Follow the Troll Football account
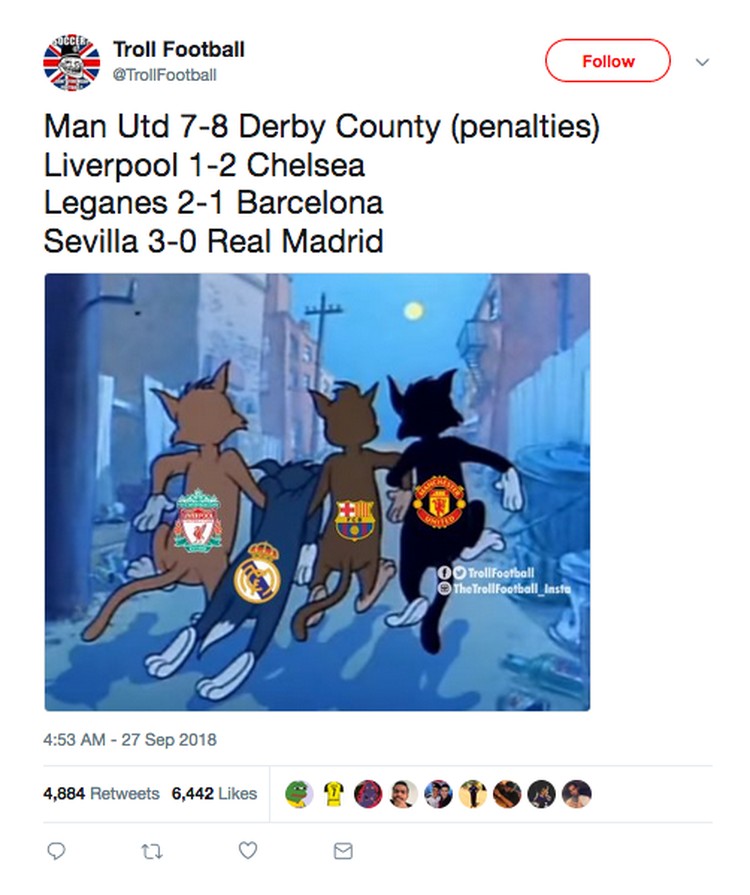This screenshot has width=750, height=895. (x=608, y=61)
